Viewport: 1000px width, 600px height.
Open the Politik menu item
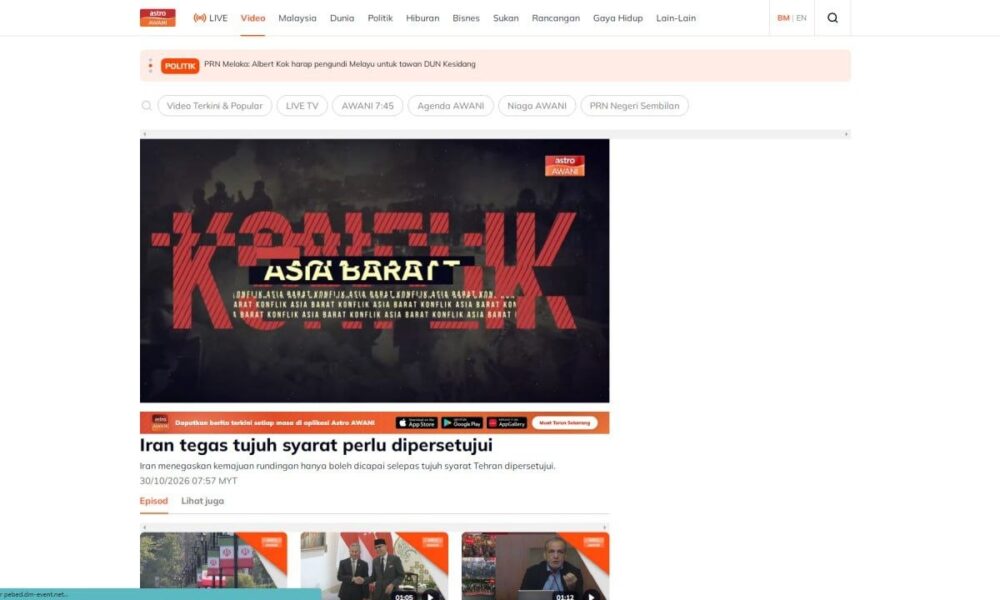click(380, 18)
